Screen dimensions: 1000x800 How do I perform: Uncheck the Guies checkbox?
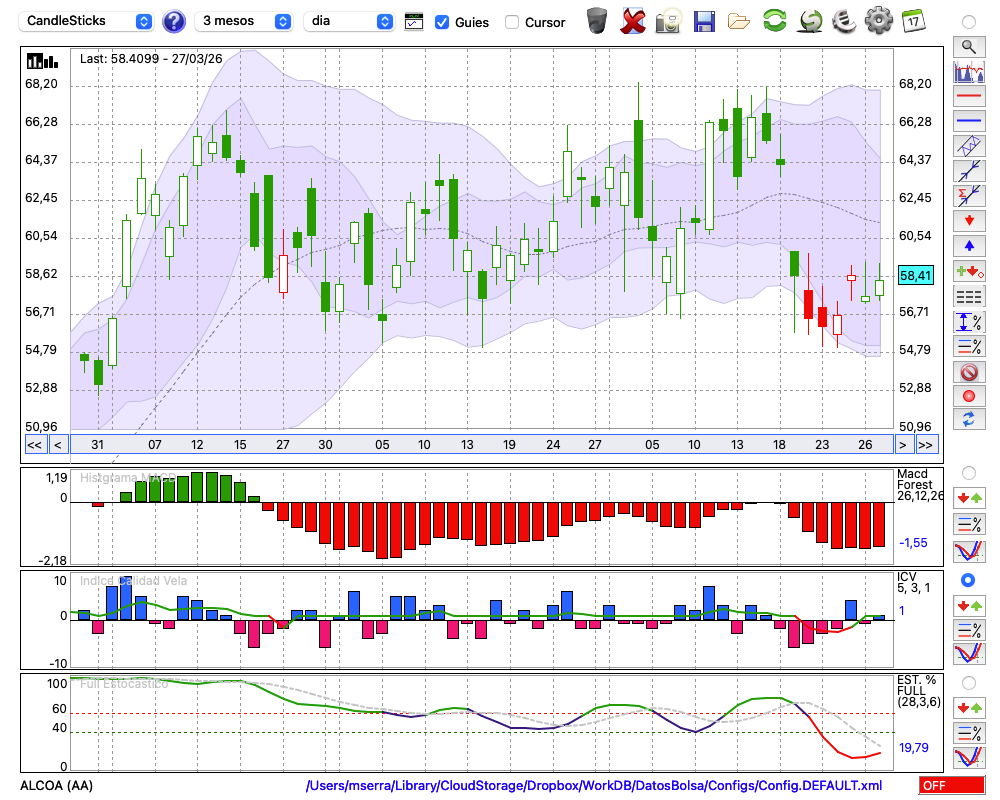tap(442, 22)
